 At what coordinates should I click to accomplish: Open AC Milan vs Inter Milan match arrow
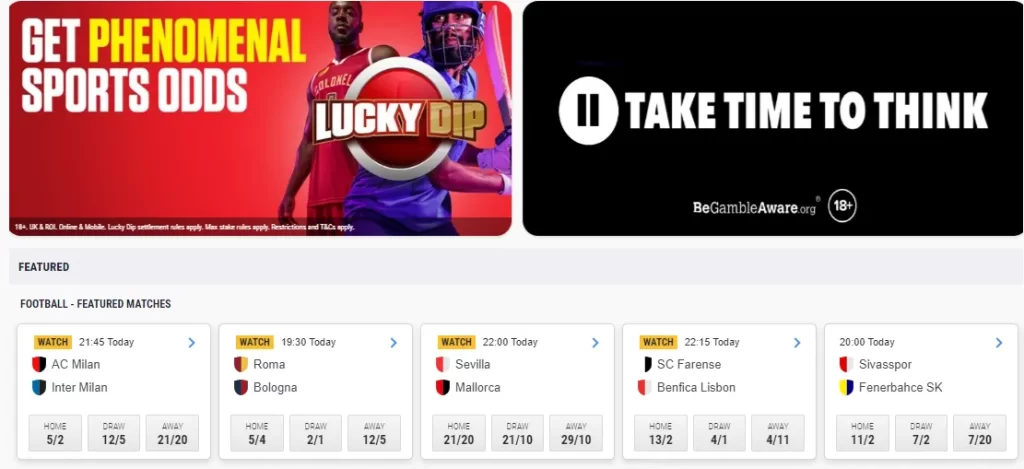click(191, 342)
